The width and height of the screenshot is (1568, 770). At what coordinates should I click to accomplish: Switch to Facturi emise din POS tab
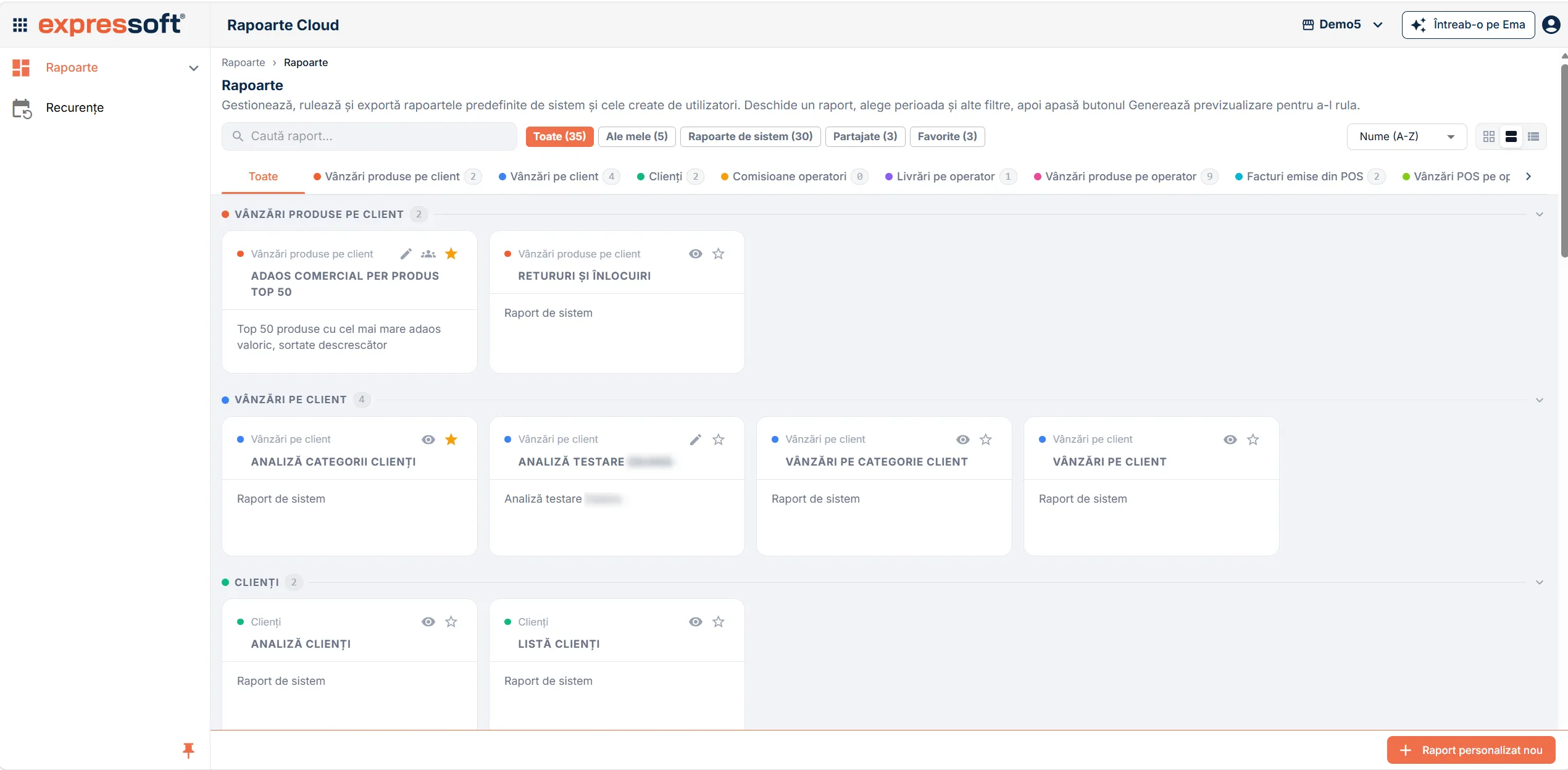click(x=1310, y=177)
